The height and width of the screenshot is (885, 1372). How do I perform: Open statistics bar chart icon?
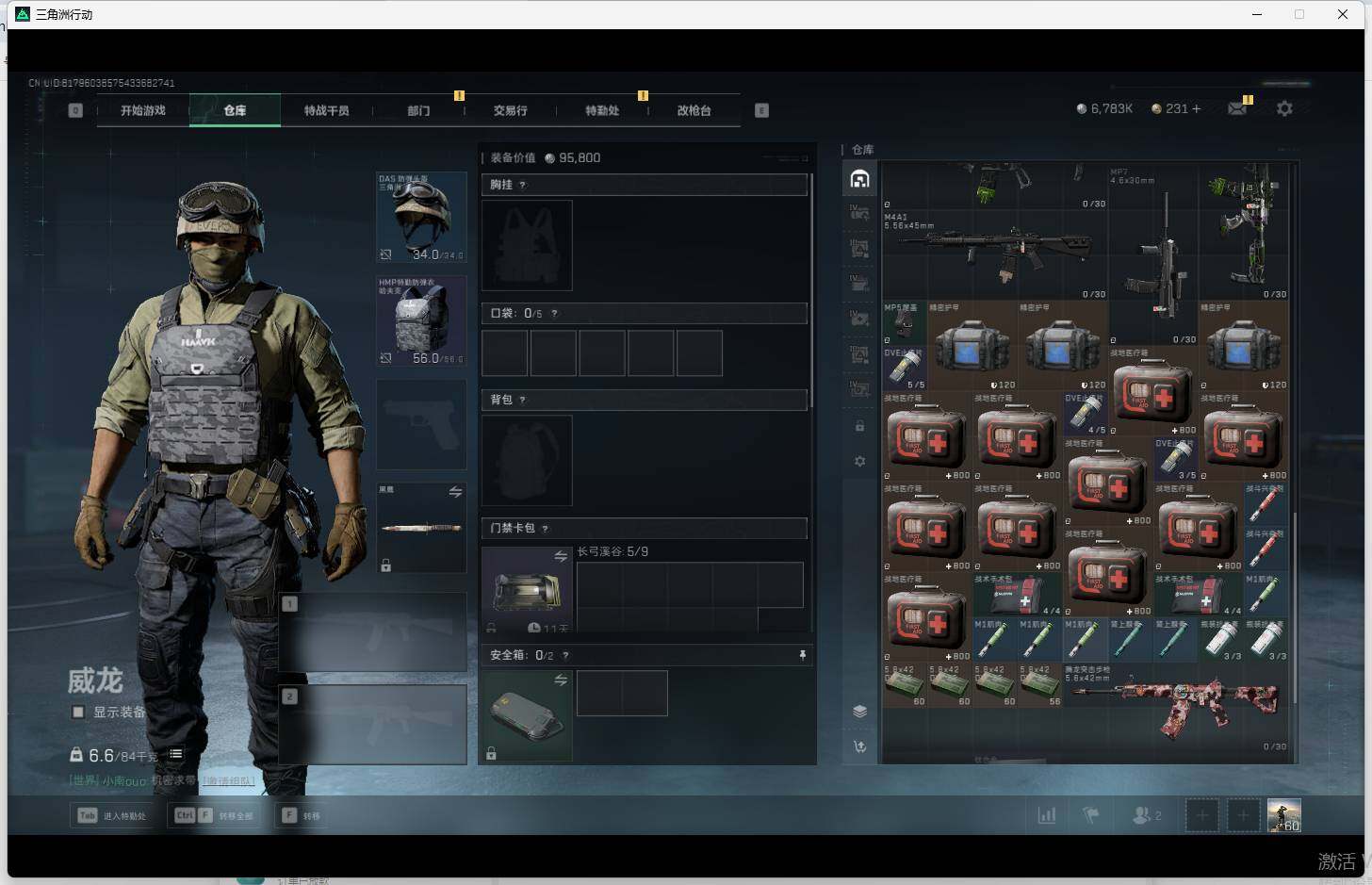click(x=1046, y=815)
